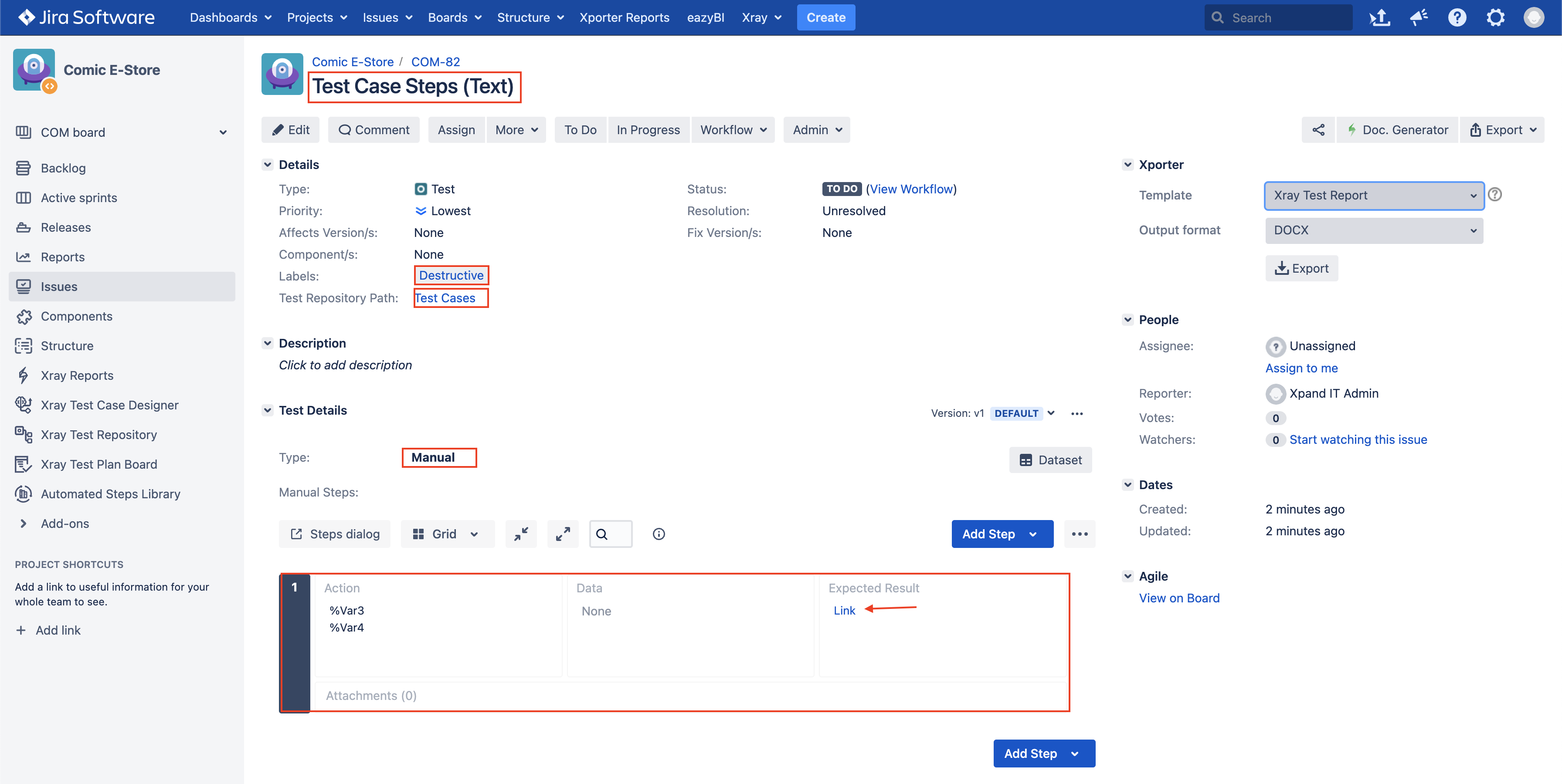
Task: Open the Test Details ellipsis menu
Action: click(1077, 413)
